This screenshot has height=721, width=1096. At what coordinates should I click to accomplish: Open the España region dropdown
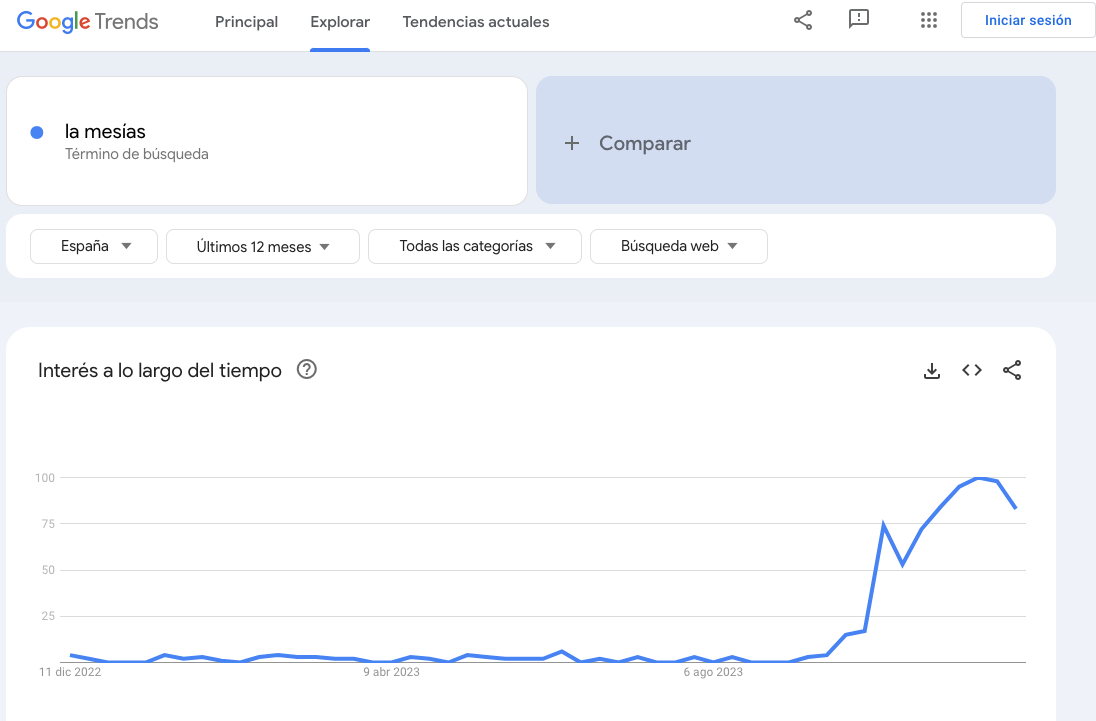click(x=93, y=246)
